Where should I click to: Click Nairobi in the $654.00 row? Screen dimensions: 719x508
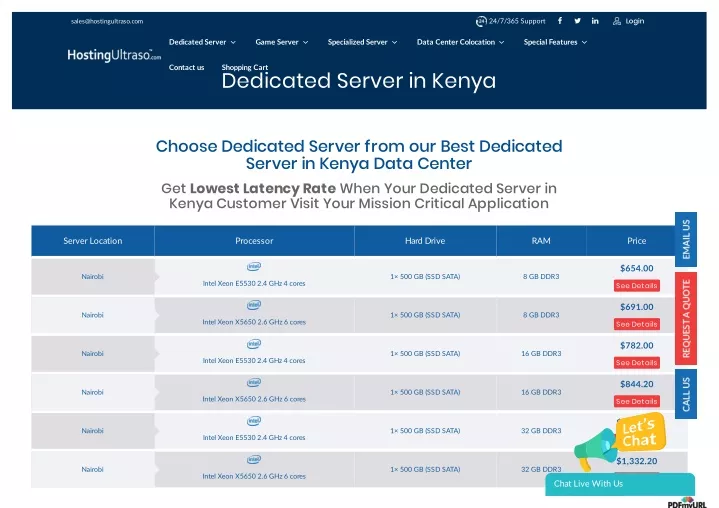(93, 276)
